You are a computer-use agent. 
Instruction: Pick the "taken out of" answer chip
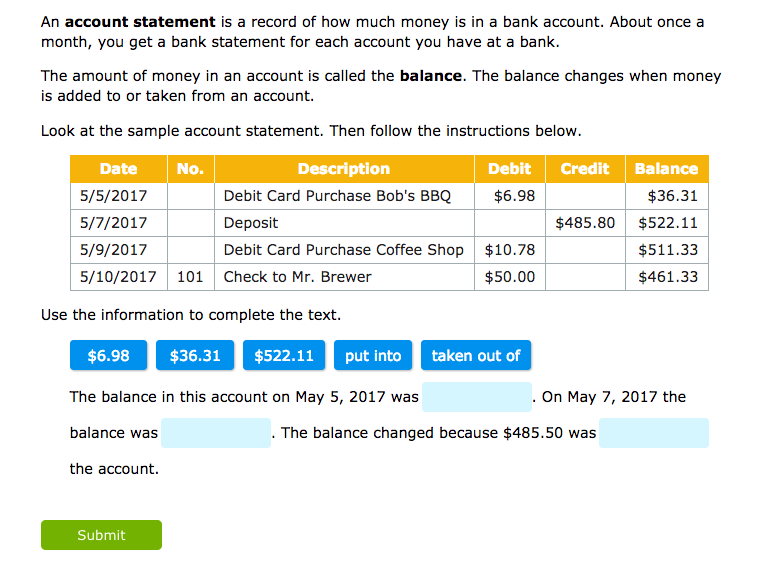point(476,356)
